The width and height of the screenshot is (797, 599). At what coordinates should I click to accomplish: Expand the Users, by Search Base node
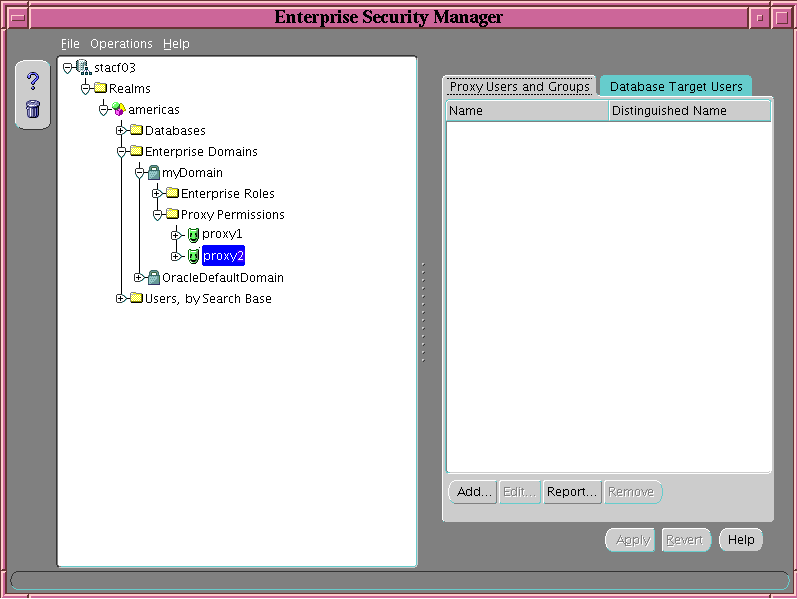coord(121,299)
